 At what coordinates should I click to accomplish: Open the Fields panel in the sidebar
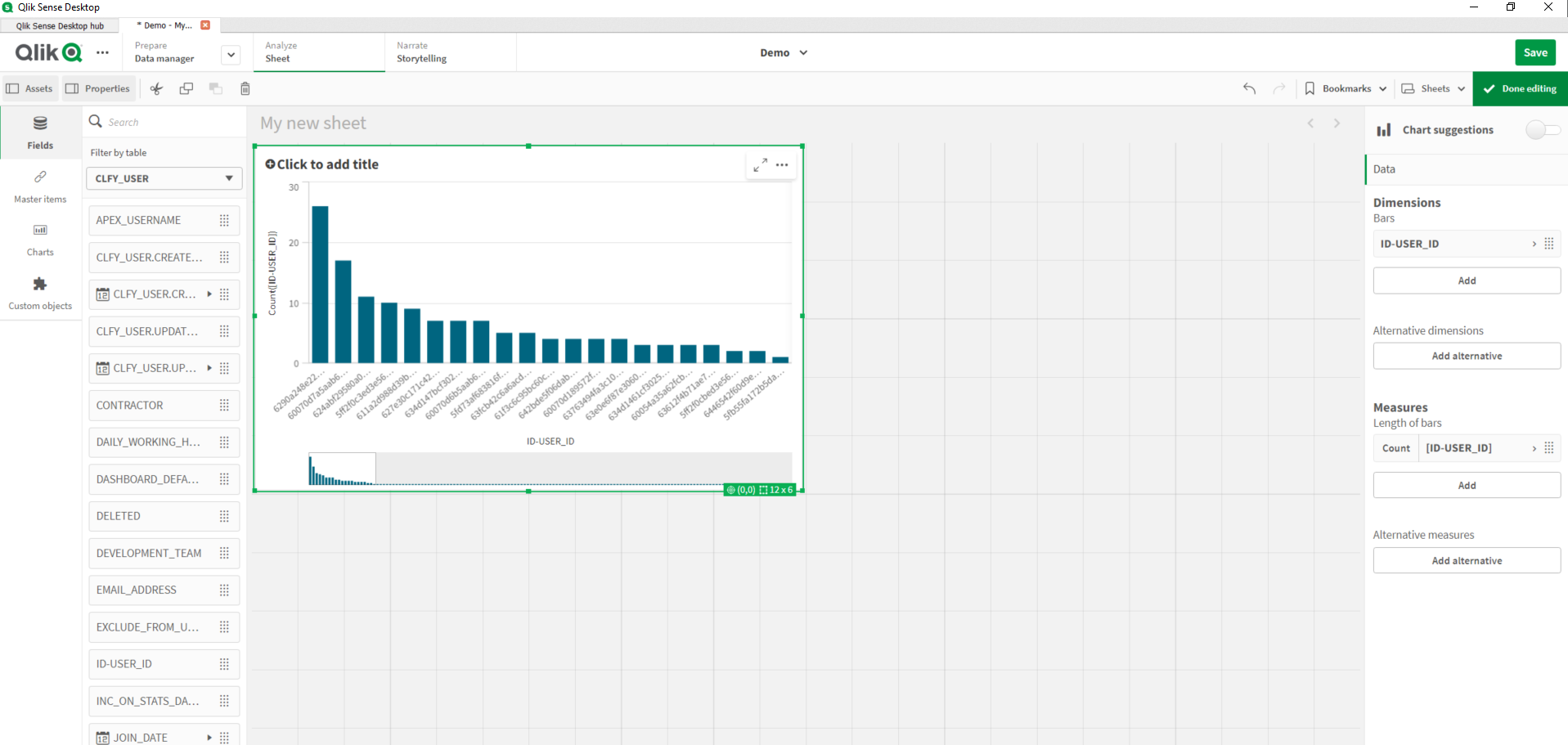pos(39,133)
